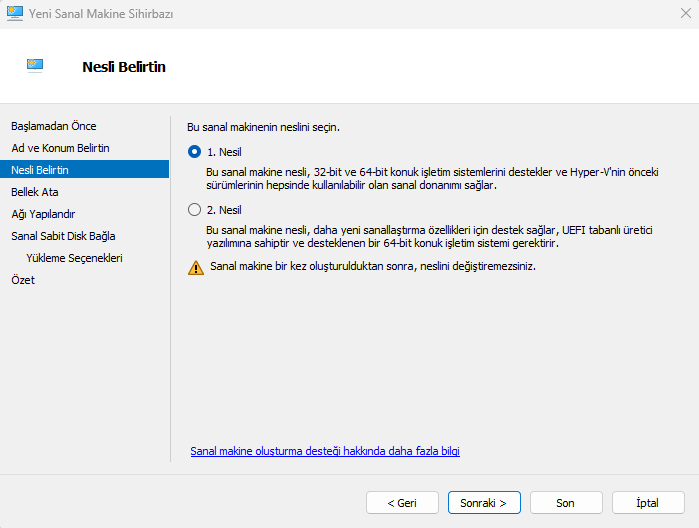Click the wizard icon in the title bar
Screen dimensions: 699x528
[15, 14]
